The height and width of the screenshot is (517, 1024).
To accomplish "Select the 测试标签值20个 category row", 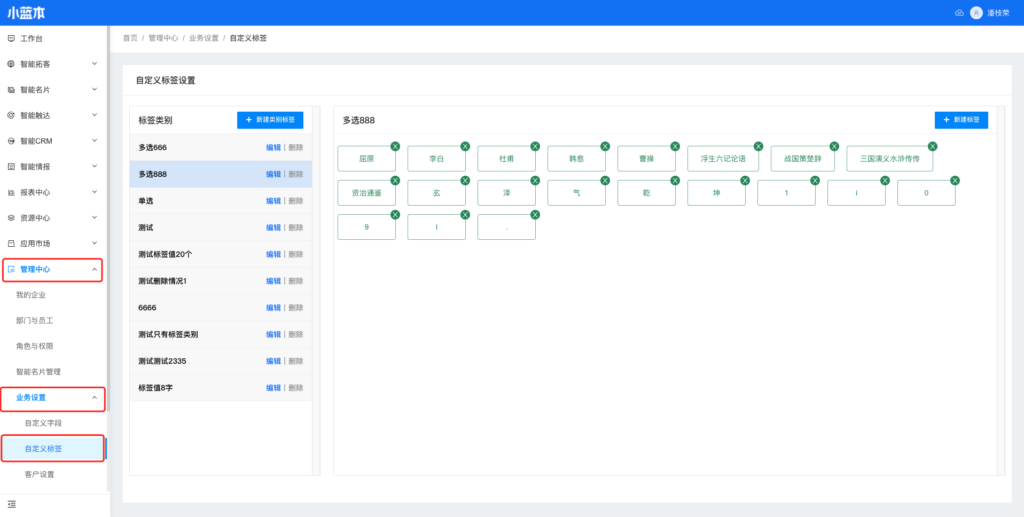I will point(180,254).
